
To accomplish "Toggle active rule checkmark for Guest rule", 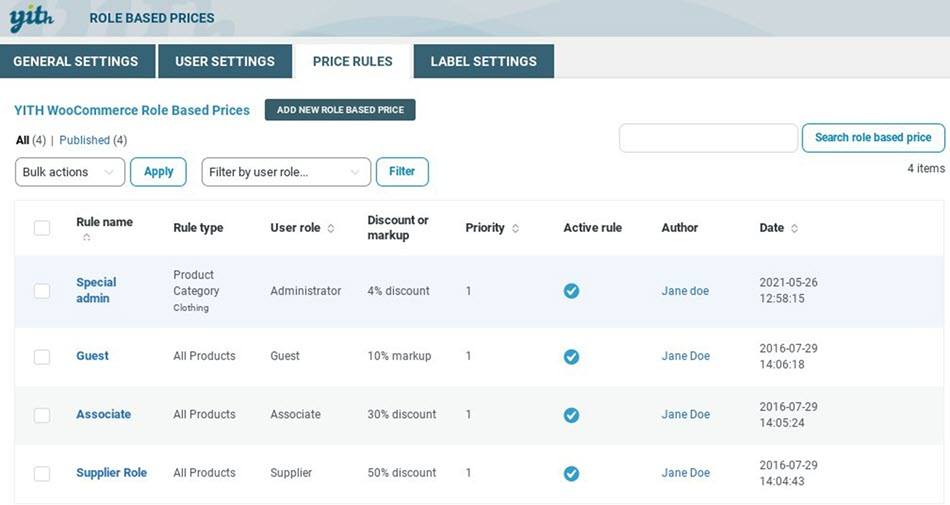I will pos(571,357).
